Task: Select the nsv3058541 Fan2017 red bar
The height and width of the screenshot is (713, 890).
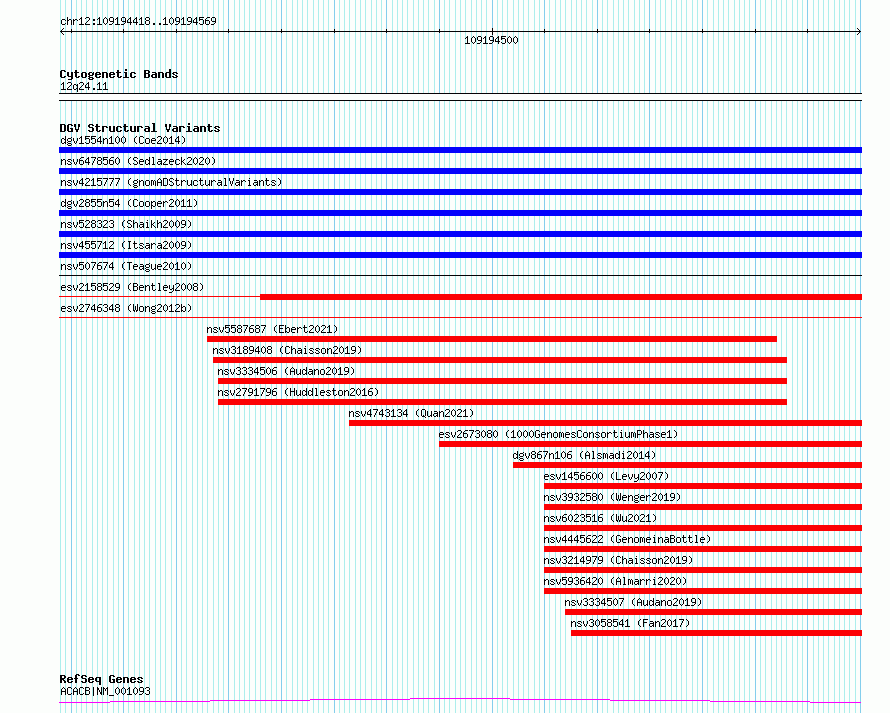Action: click(x=716, y=633)
